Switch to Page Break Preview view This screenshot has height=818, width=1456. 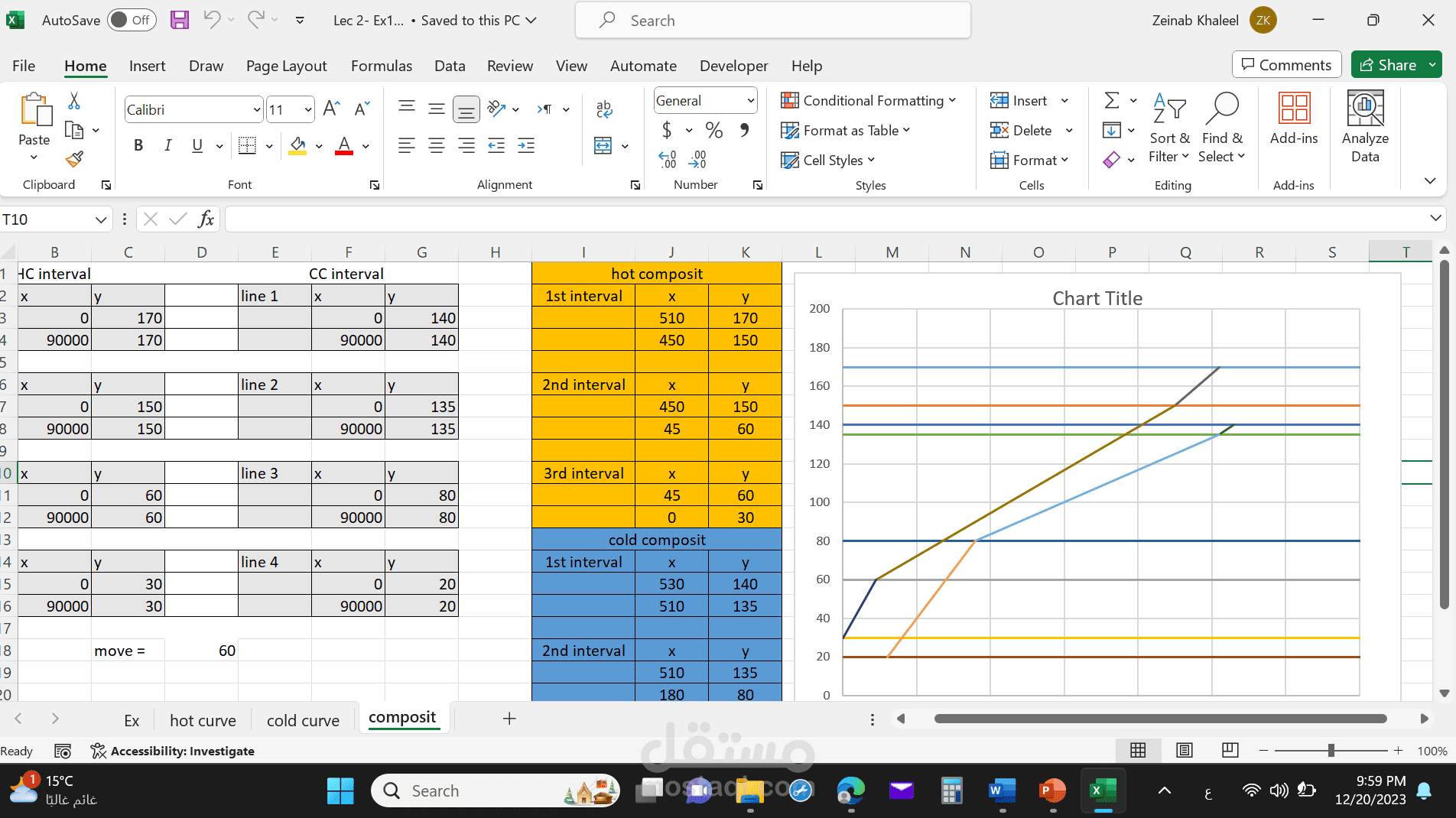tap(1230, 751)
